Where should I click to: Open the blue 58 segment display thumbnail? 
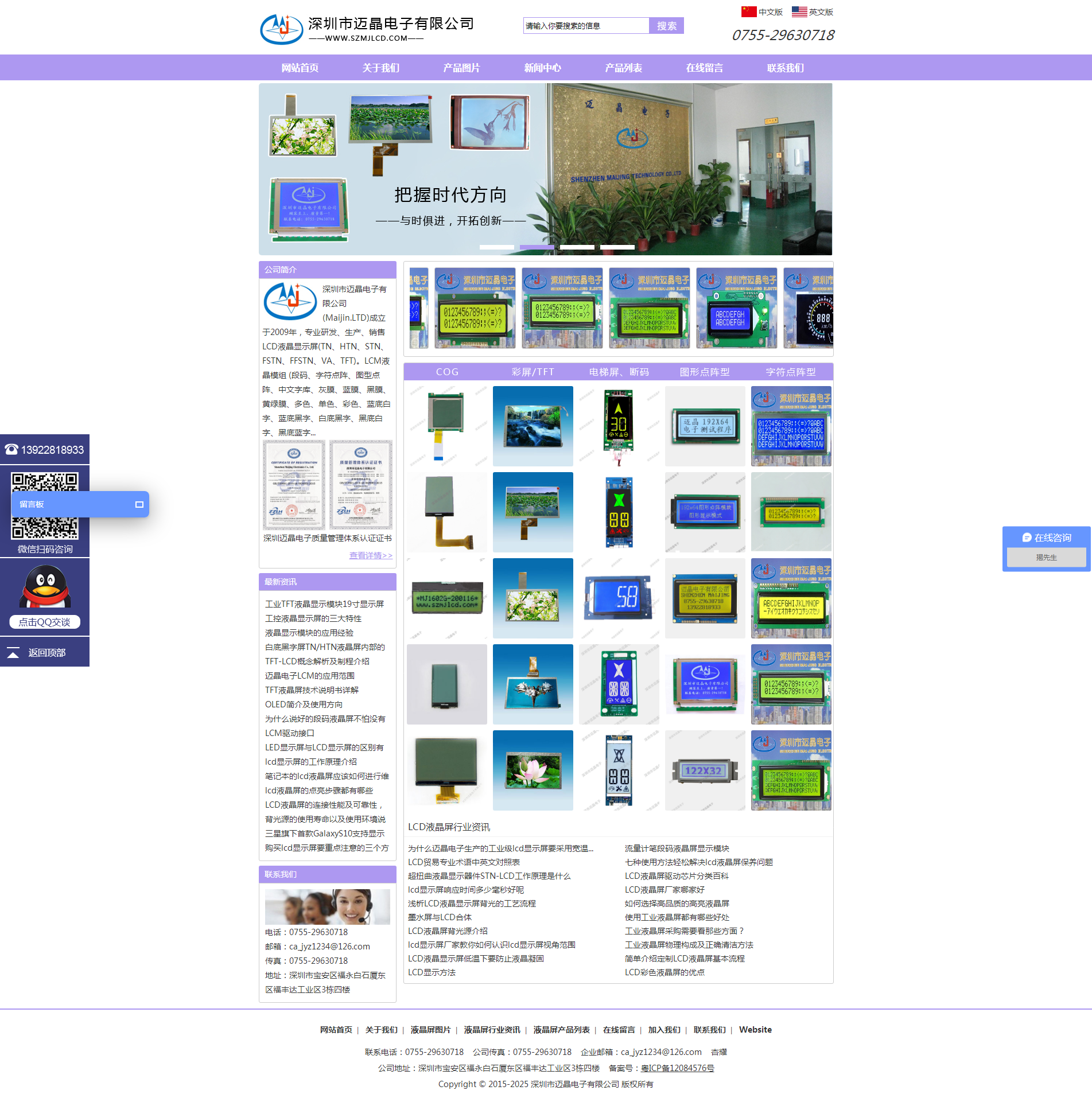tap(619, 598)
